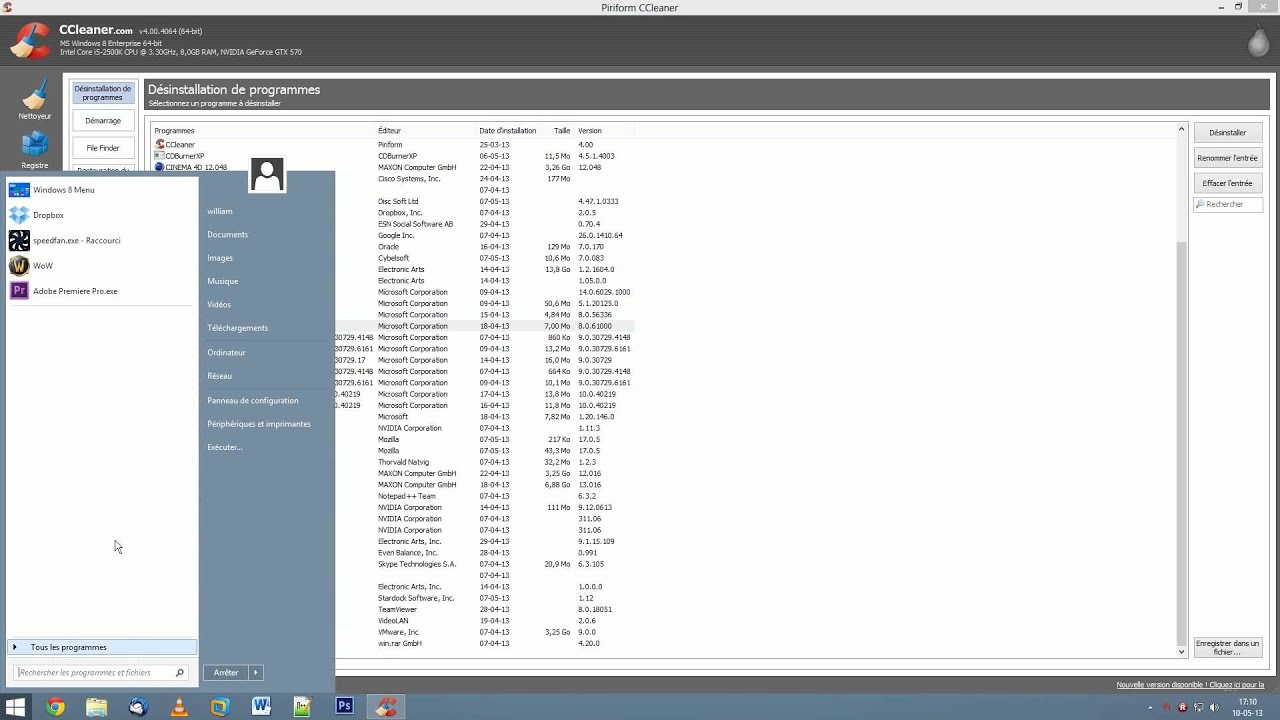Image resolution: width=1280 pixels, height=720 pixels.
Task: Select the File Finder tab
Action: [x=102, y=148]
